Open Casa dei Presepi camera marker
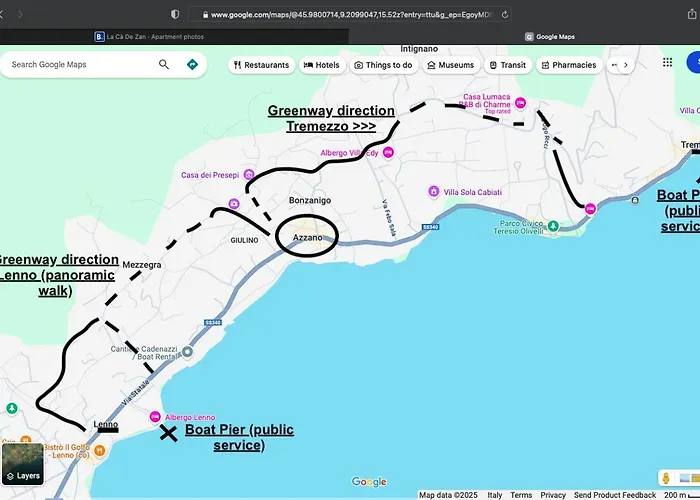Screen dimensions: 700x500 (233, 203)
